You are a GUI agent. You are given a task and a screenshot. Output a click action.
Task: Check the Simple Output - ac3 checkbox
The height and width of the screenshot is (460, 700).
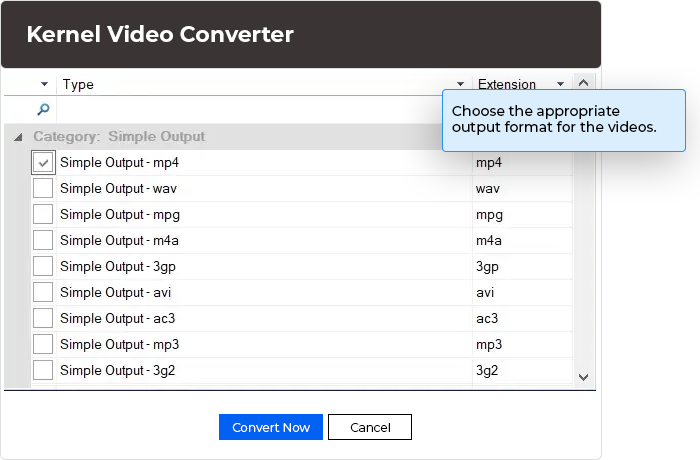43,318
